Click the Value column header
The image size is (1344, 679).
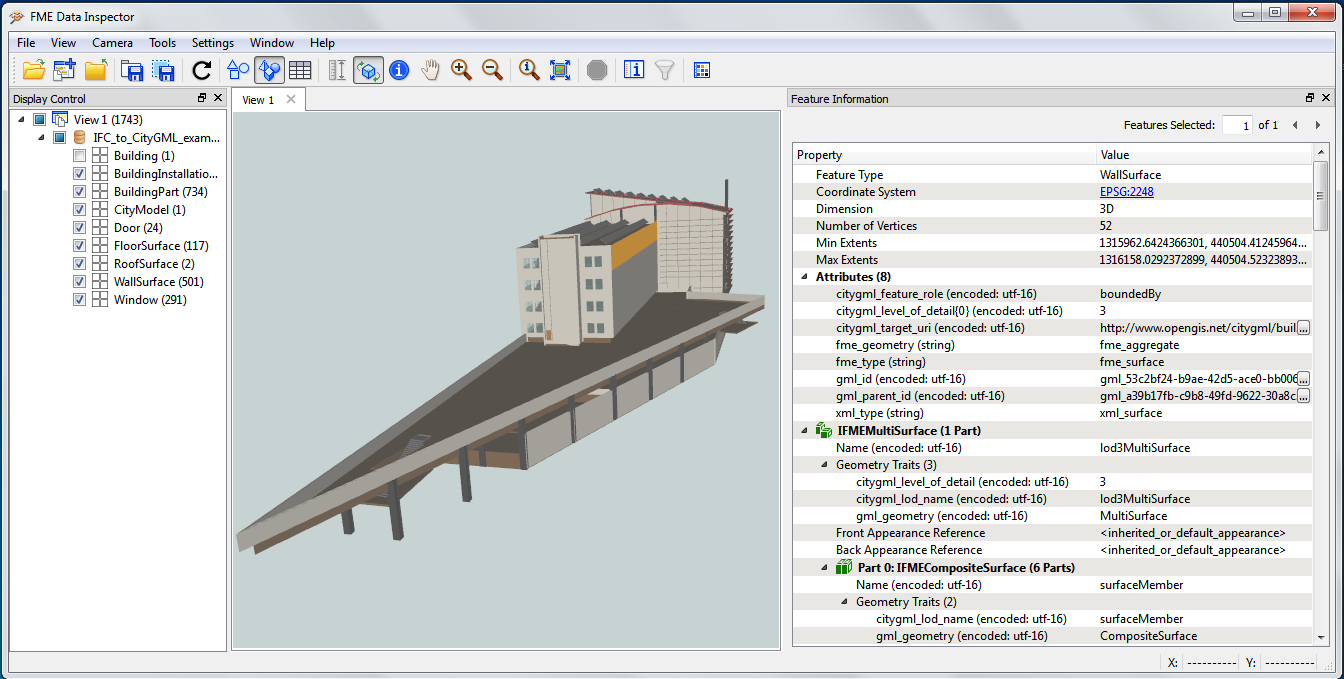click(x=1204, y=155)
